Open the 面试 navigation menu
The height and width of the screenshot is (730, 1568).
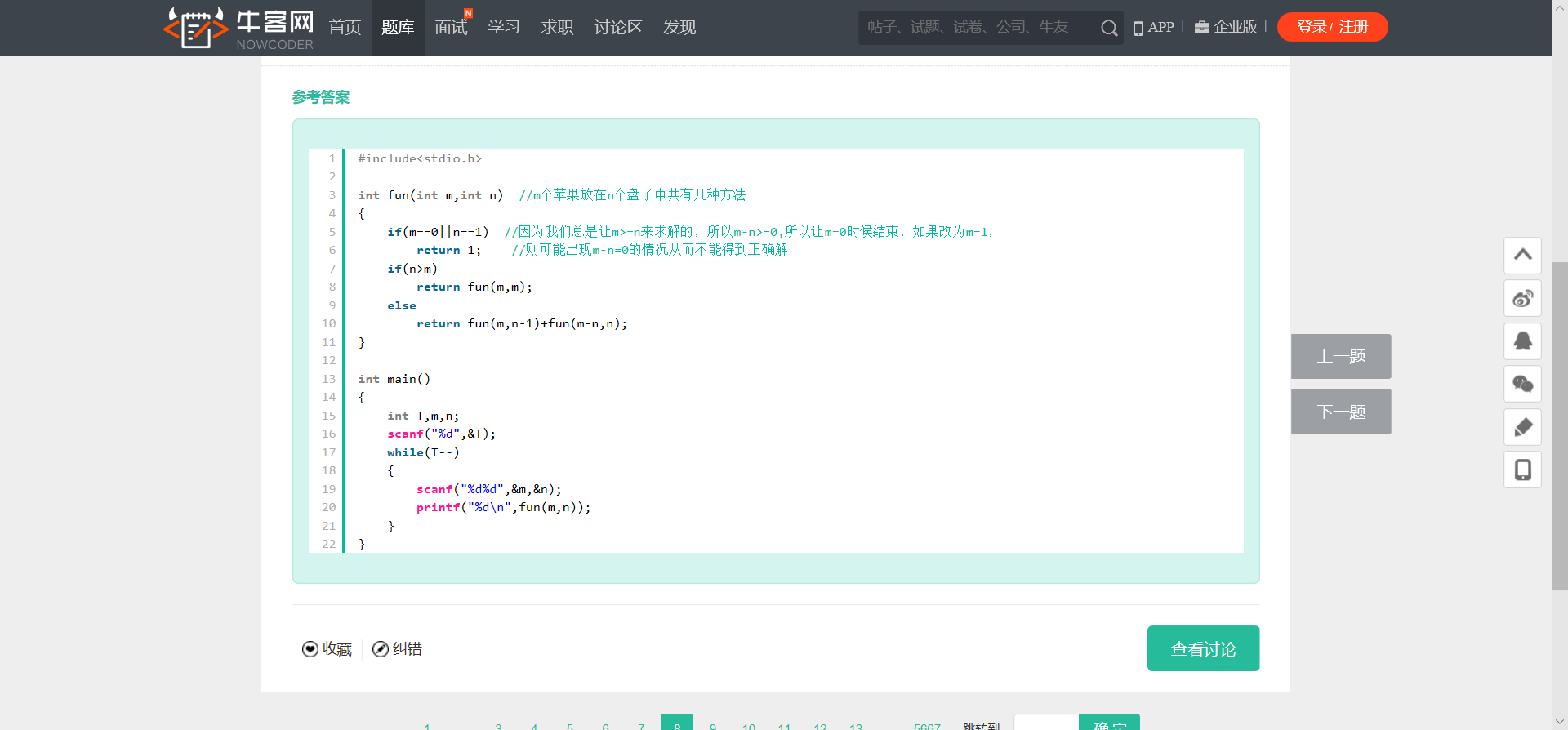(x=451, y=28)
